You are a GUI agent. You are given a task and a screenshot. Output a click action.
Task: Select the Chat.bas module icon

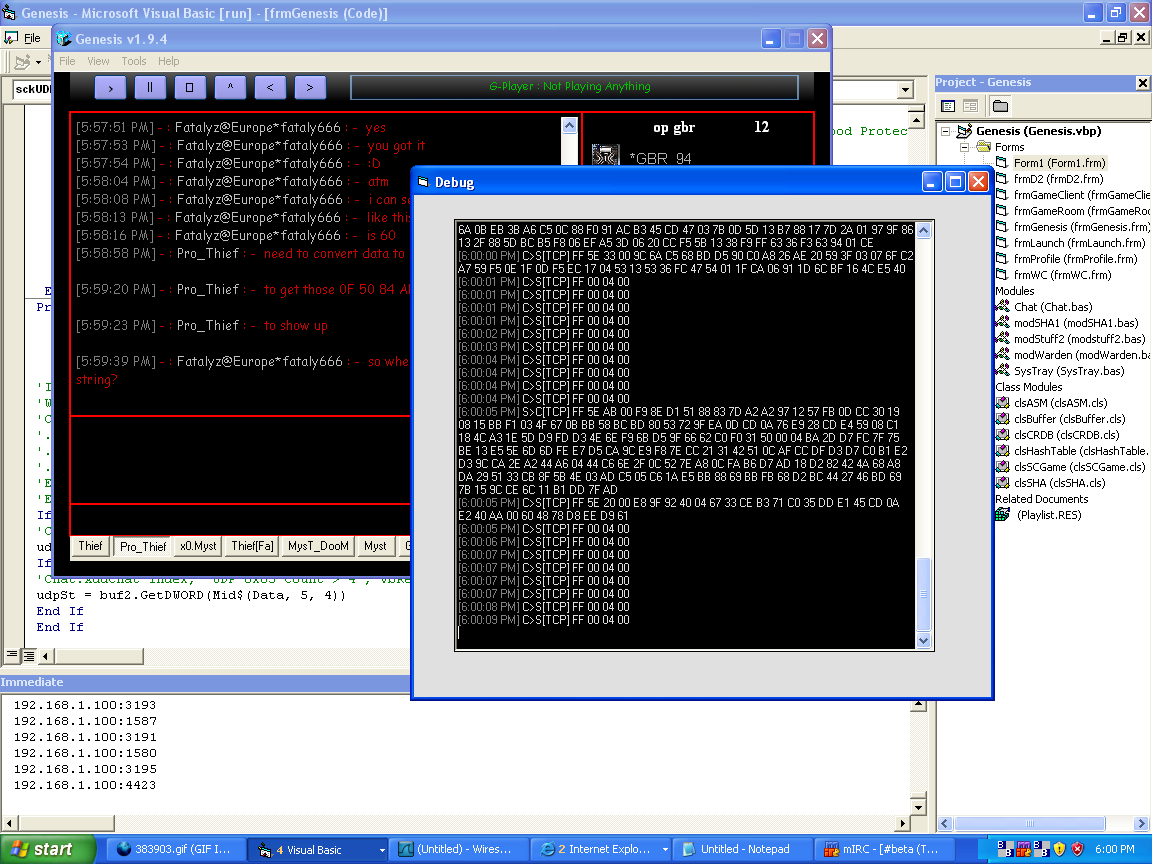[1003, 307]
